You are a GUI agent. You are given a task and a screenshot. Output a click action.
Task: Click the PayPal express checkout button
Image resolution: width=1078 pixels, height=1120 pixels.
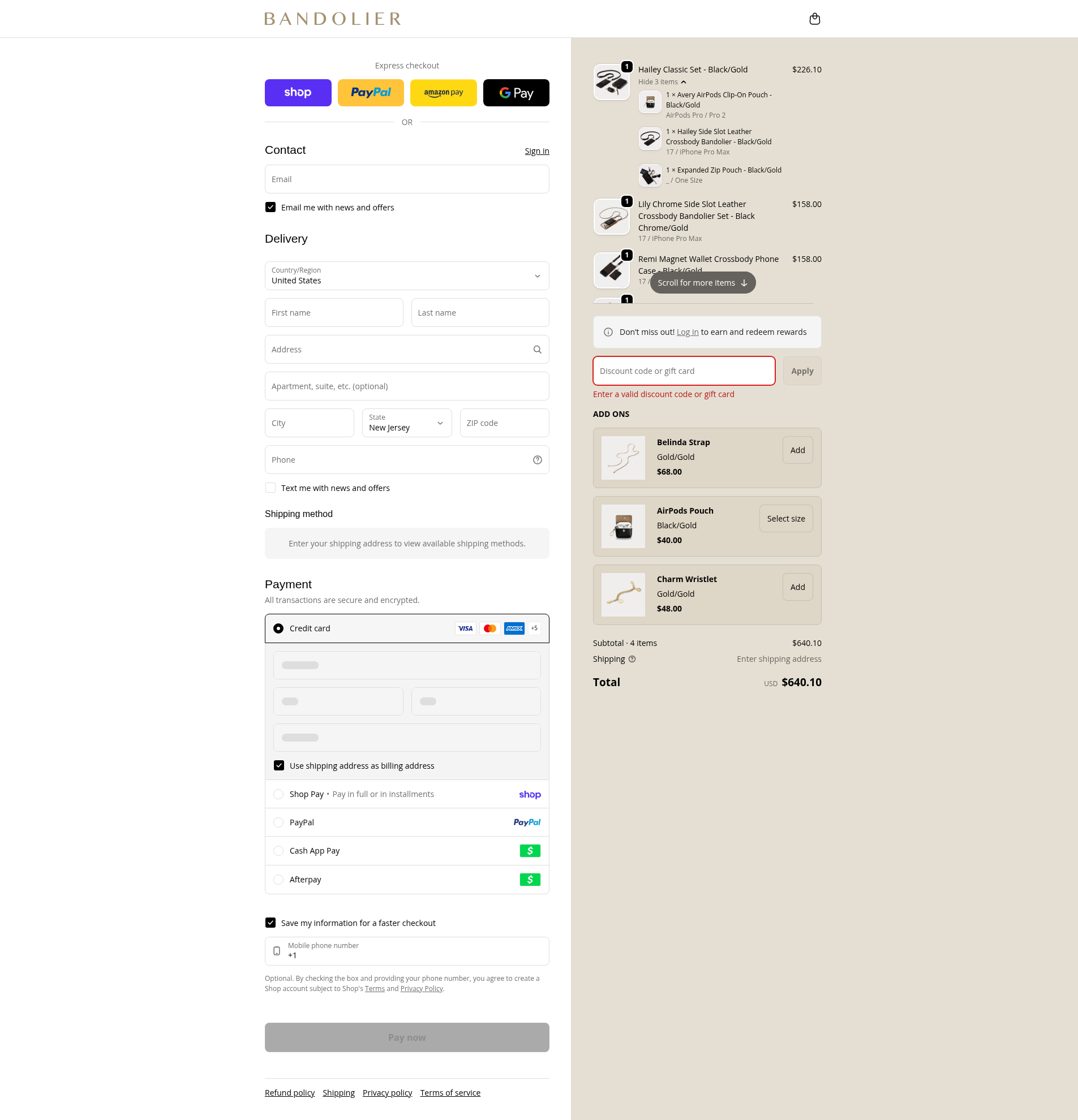pos(371,93)
